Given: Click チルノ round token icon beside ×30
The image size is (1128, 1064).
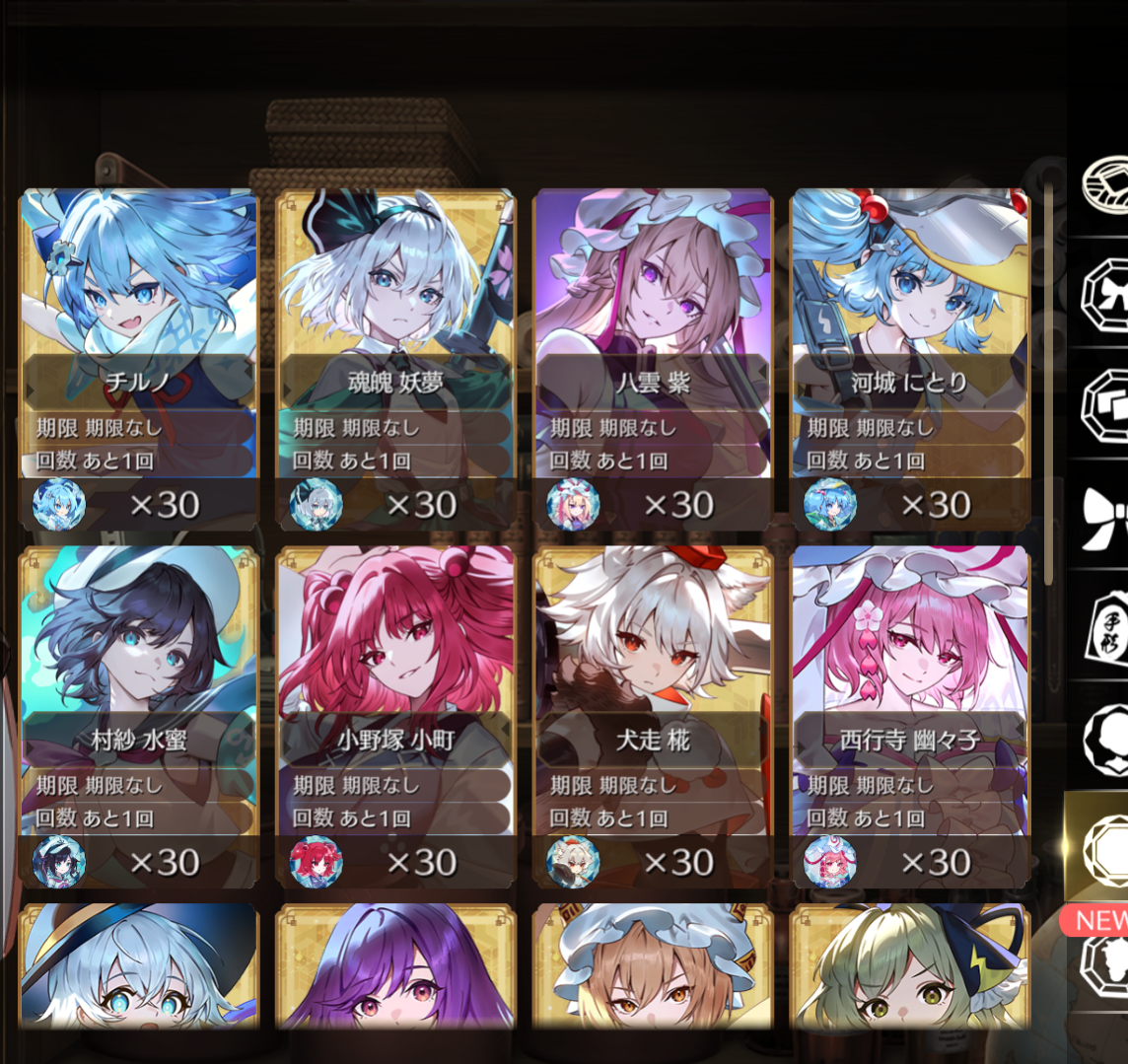Looking at the screenshot, I should pyautogui.click(x=59, y=504).
